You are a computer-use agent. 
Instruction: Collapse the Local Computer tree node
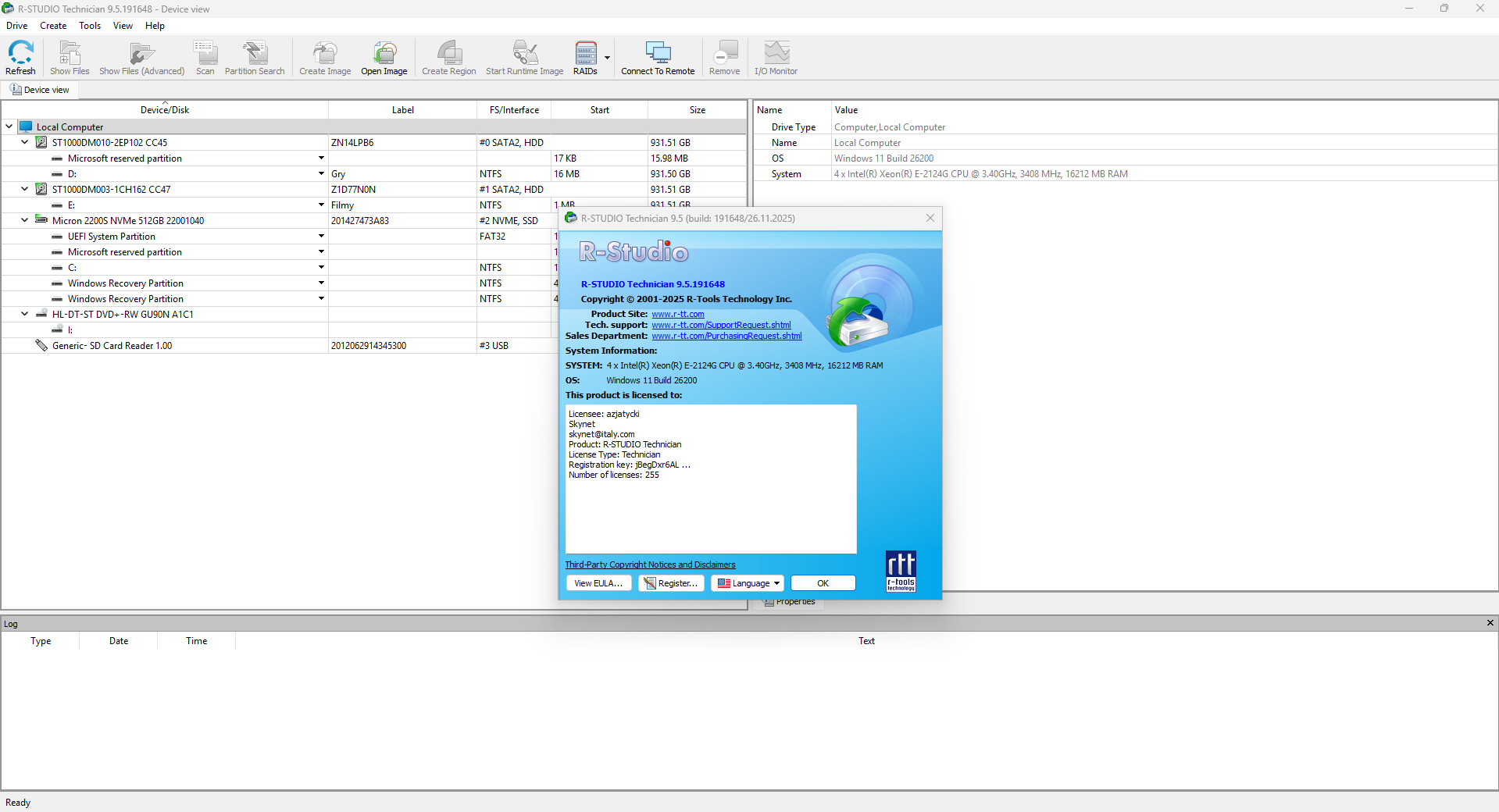[9, 126]
